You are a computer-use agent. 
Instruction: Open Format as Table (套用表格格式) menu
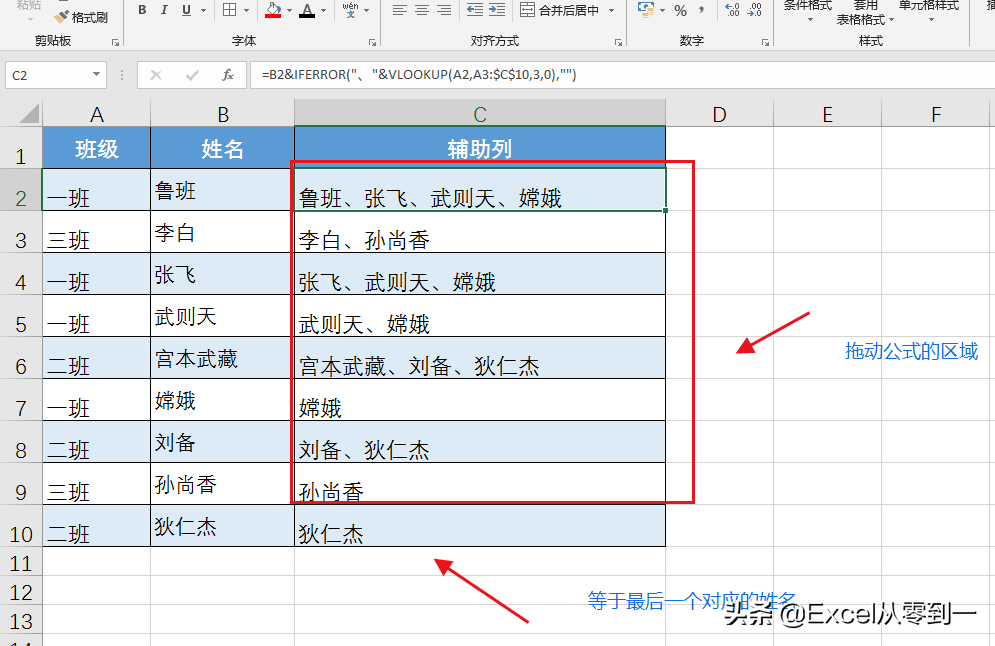(865, 13)
